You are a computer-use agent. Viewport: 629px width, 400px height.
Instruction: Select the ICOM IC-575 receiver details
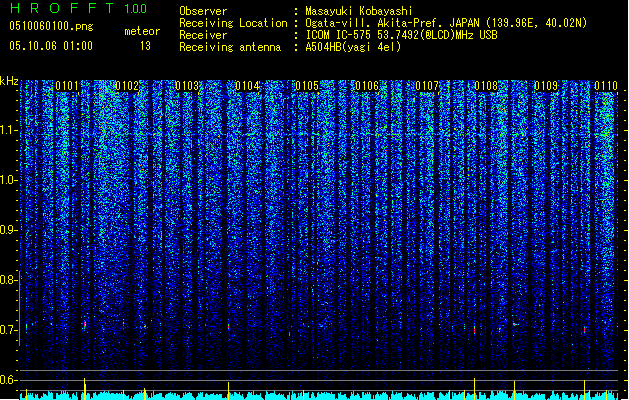click(x=401, y=35)
